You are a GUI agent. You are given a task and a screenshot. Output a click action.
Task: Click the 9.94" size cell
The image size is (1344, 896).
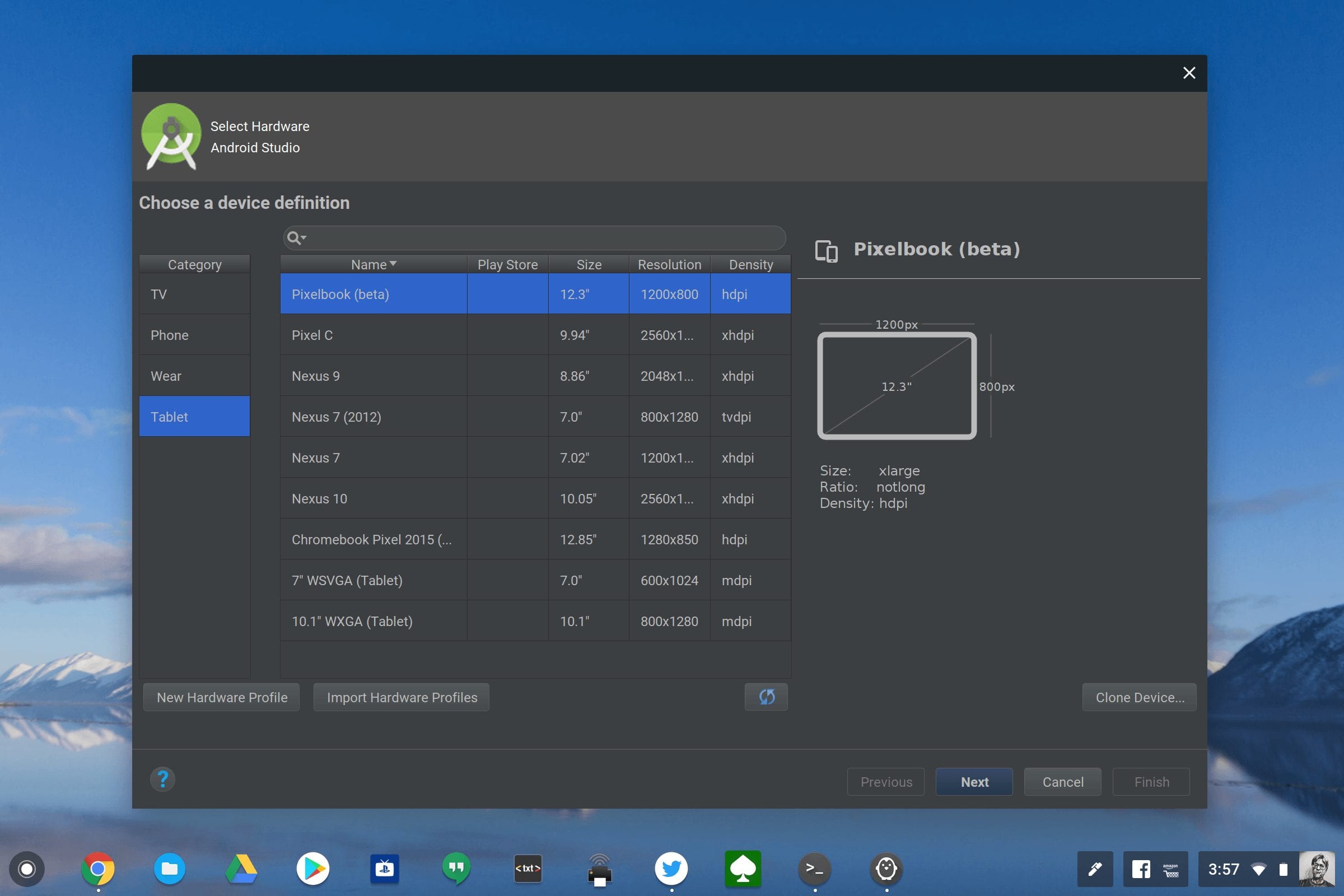point(589,335)
